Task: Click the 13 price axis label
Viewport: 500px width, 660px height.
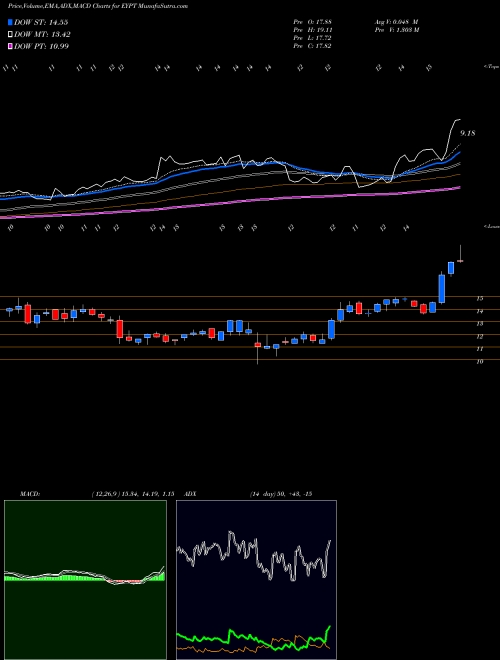Action: [479, 324]
